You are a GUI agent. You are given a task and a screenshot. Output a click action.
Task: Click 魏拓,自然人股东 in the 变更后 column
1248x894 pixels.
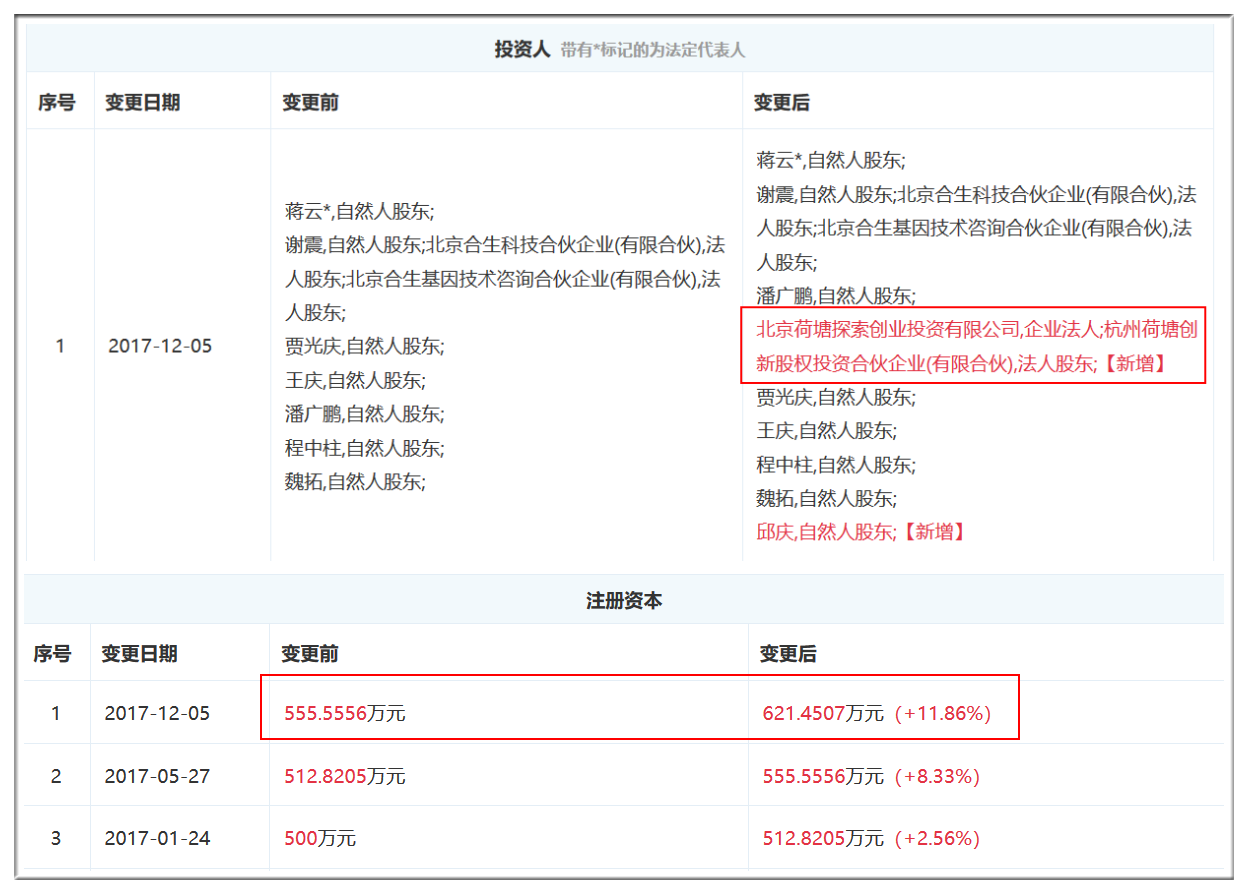click(827, 498)
